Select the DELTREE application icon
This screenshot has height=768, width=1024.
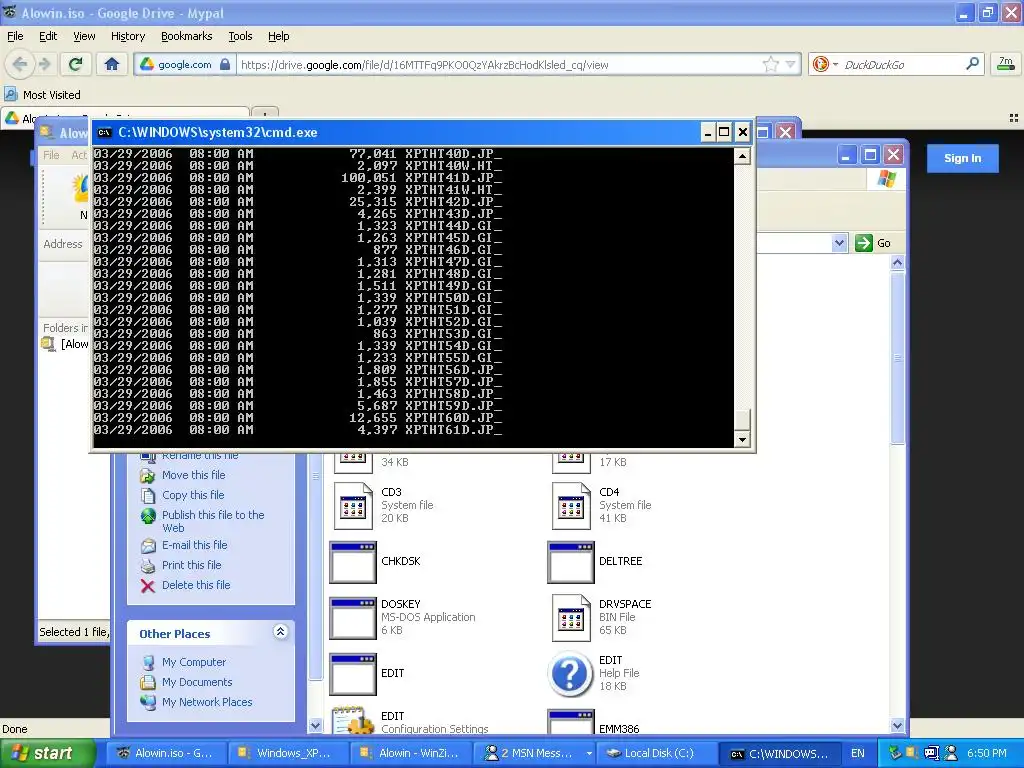(x=571, y=562)
